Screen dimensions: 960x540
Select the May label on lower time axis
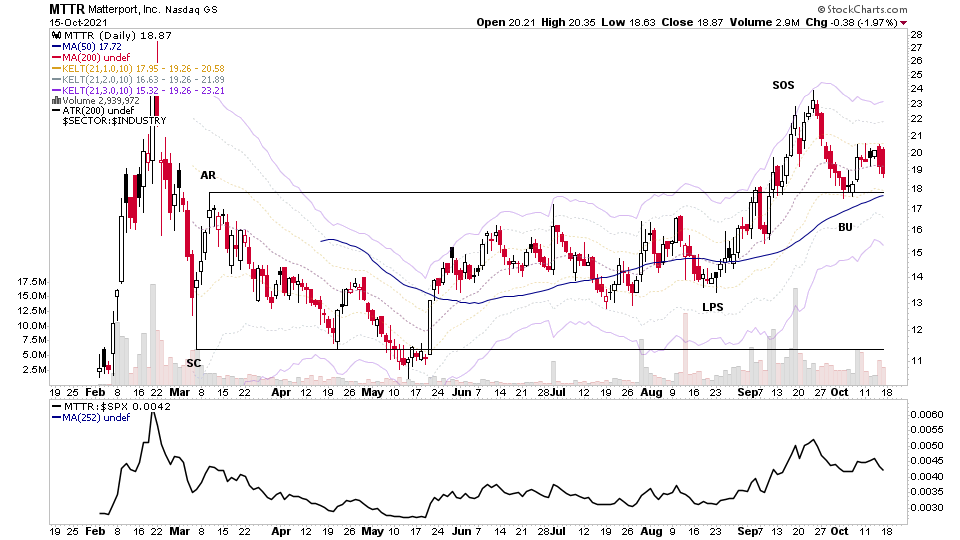[372, 531]
